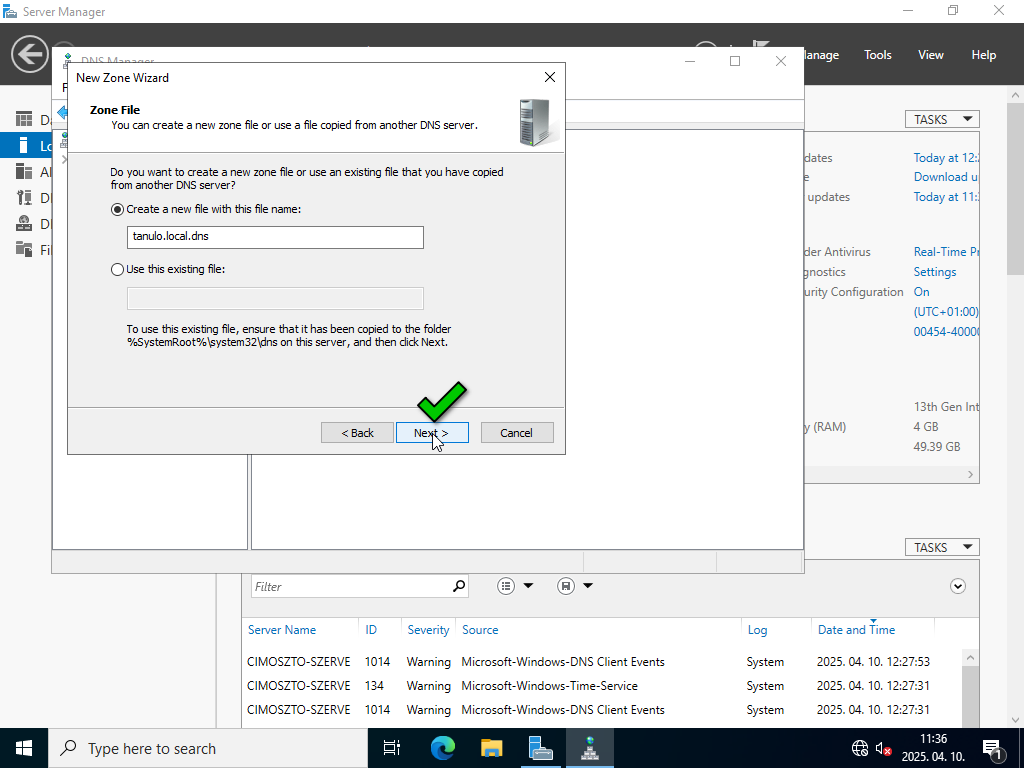Open the lower TASKS dropdown in Events
Image resolution: width=1024 pixels, height=768 pixels.
tap(942, 547)
